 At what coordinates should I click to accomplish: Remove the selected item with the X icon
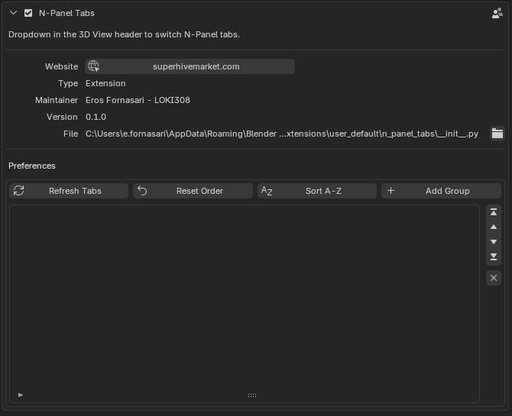(x=494, y=278)
